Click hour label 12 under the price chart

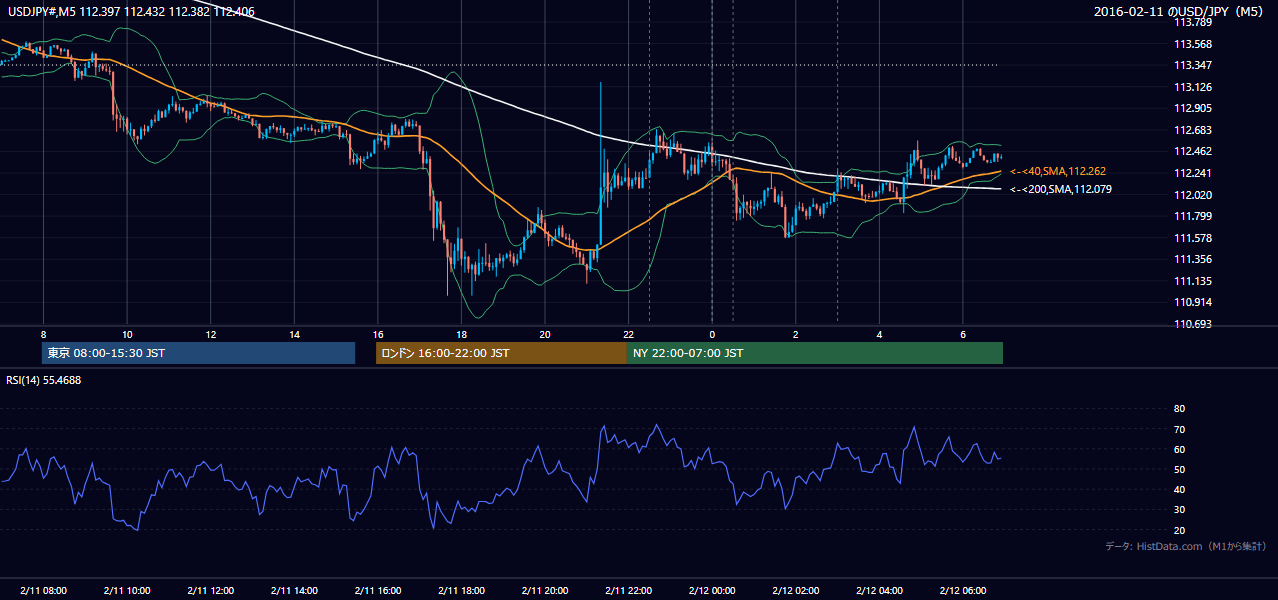click(211, 334)
